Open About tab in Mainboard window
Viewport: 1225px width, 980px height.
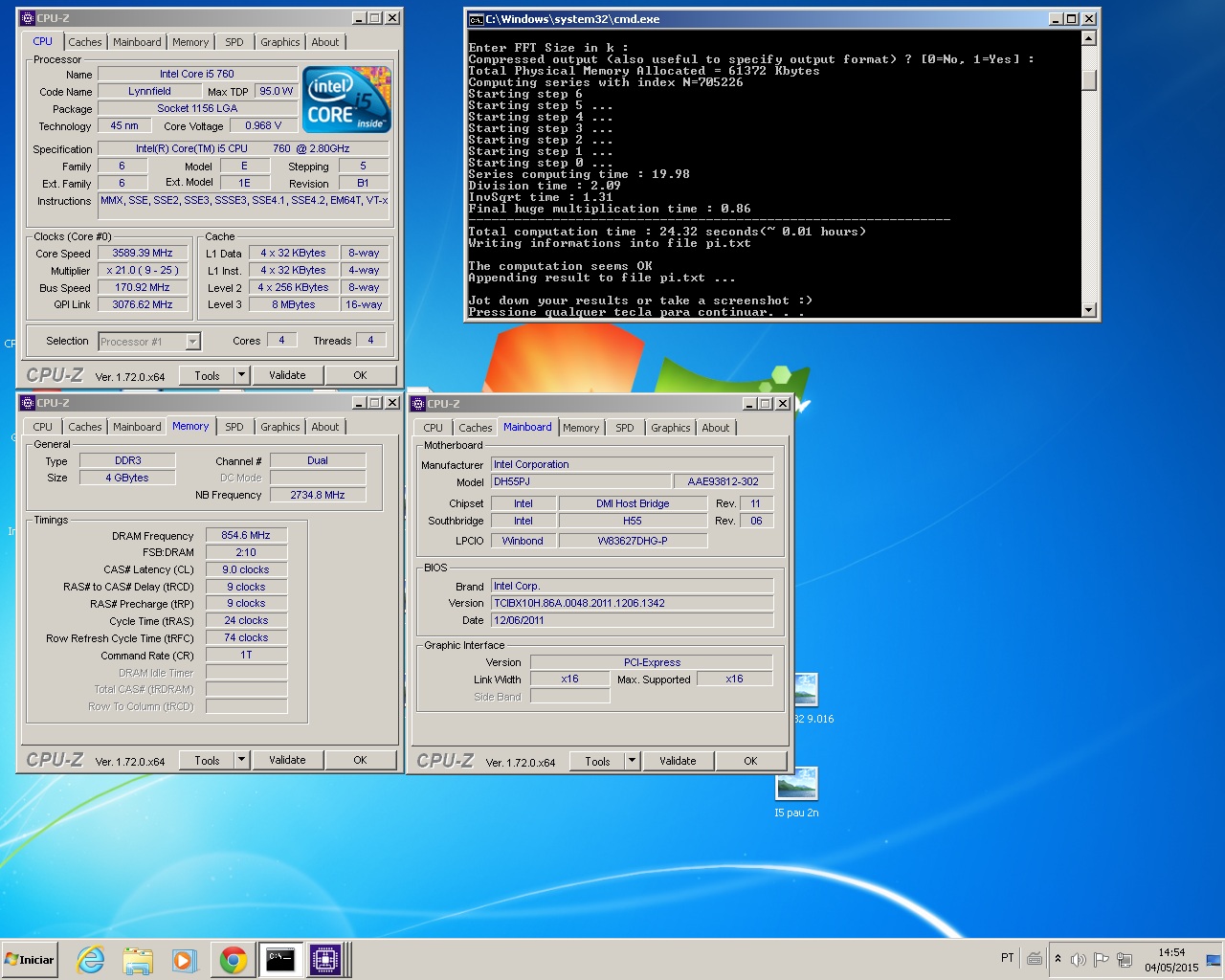click(x=716, y=428)
